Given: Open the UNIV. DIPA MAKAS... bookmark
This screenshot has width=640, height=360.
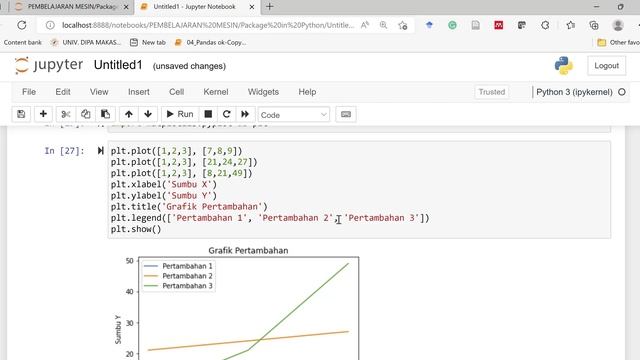Looking at the screenshot, I should [x=85, y=42].
